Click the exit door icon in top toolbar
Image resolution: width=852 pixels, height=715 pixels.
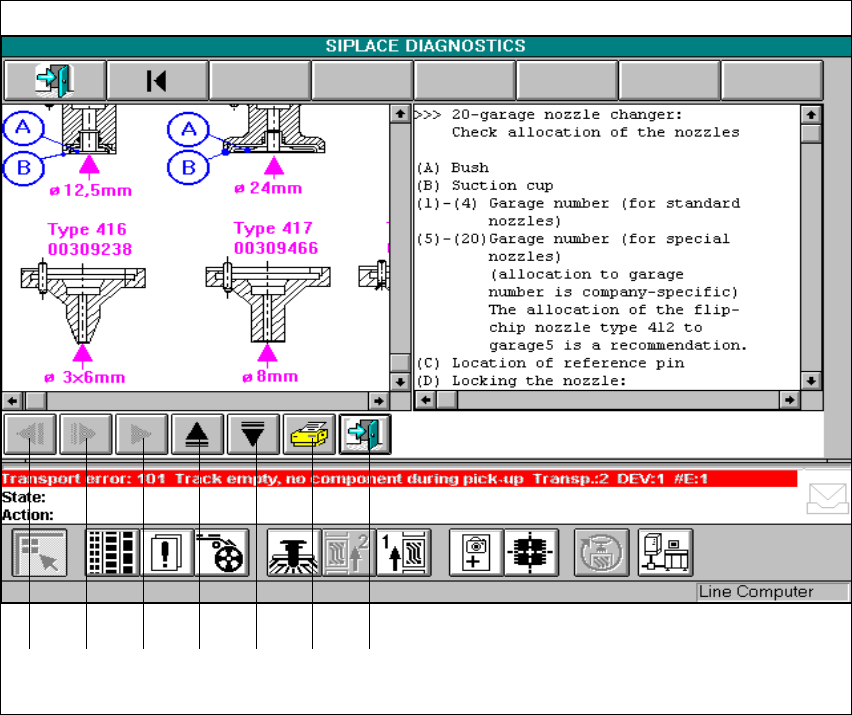(55, 81)
